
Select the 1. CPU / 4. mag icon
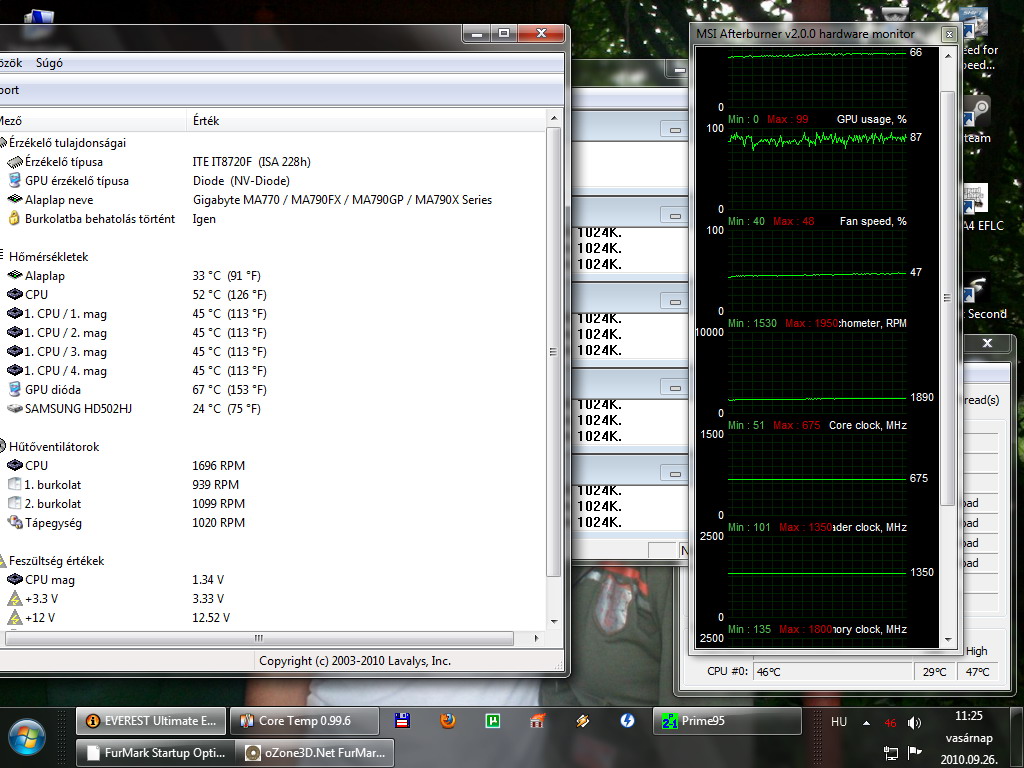tap(15, 370)
